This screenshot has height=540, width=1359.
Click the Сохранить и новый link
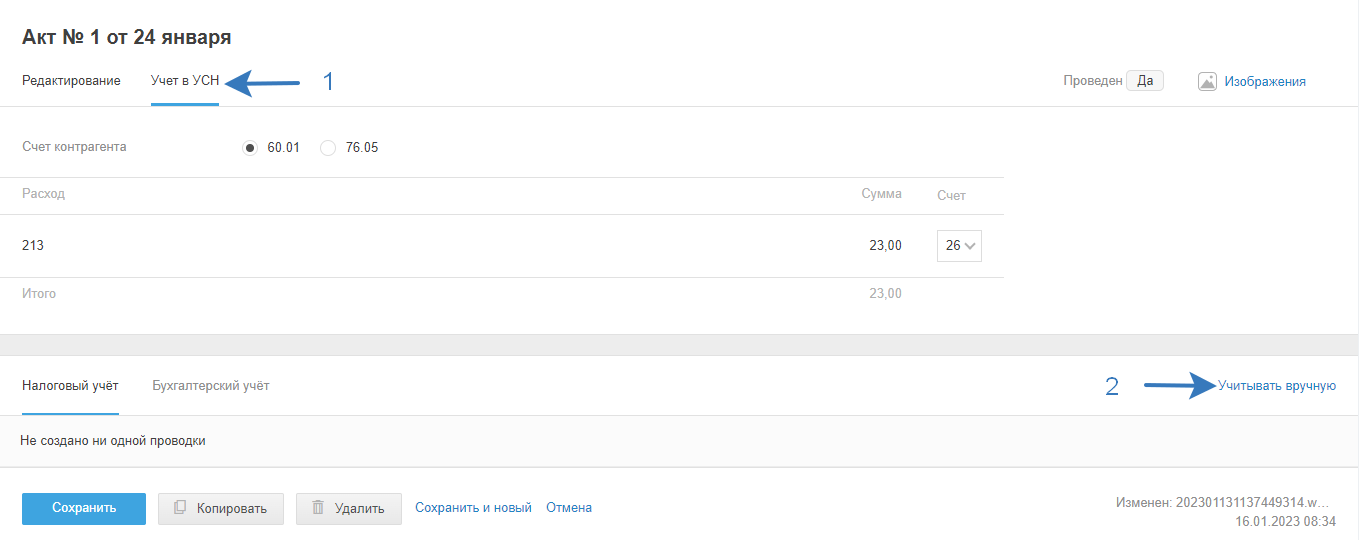[x=473, y=508]
